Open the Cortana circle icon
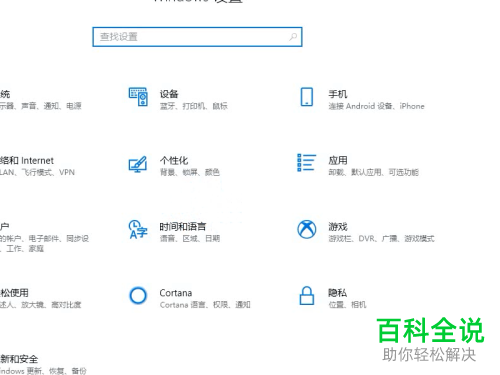The width and height of the screenshot is (500, 375). pyautogui.click(x=138, y=295)
